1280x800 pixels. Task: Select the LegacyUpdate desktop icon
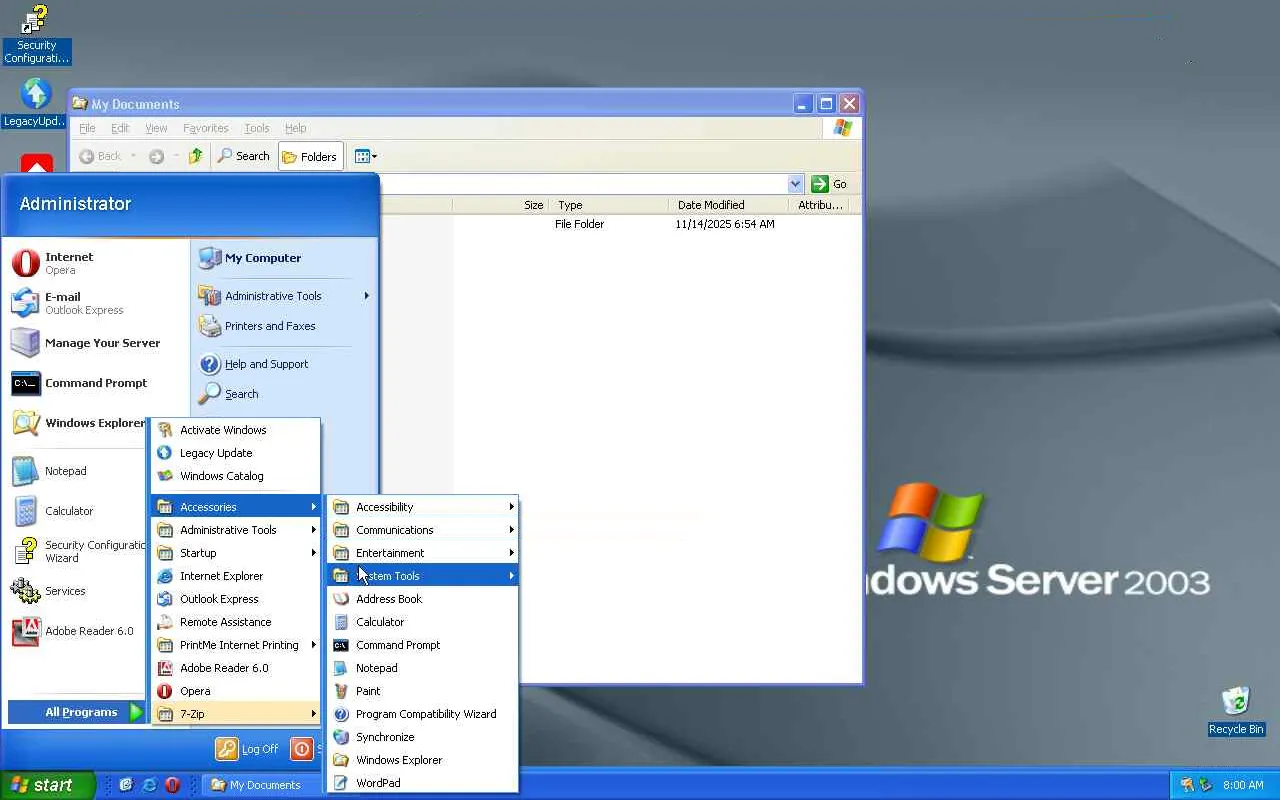36,103
